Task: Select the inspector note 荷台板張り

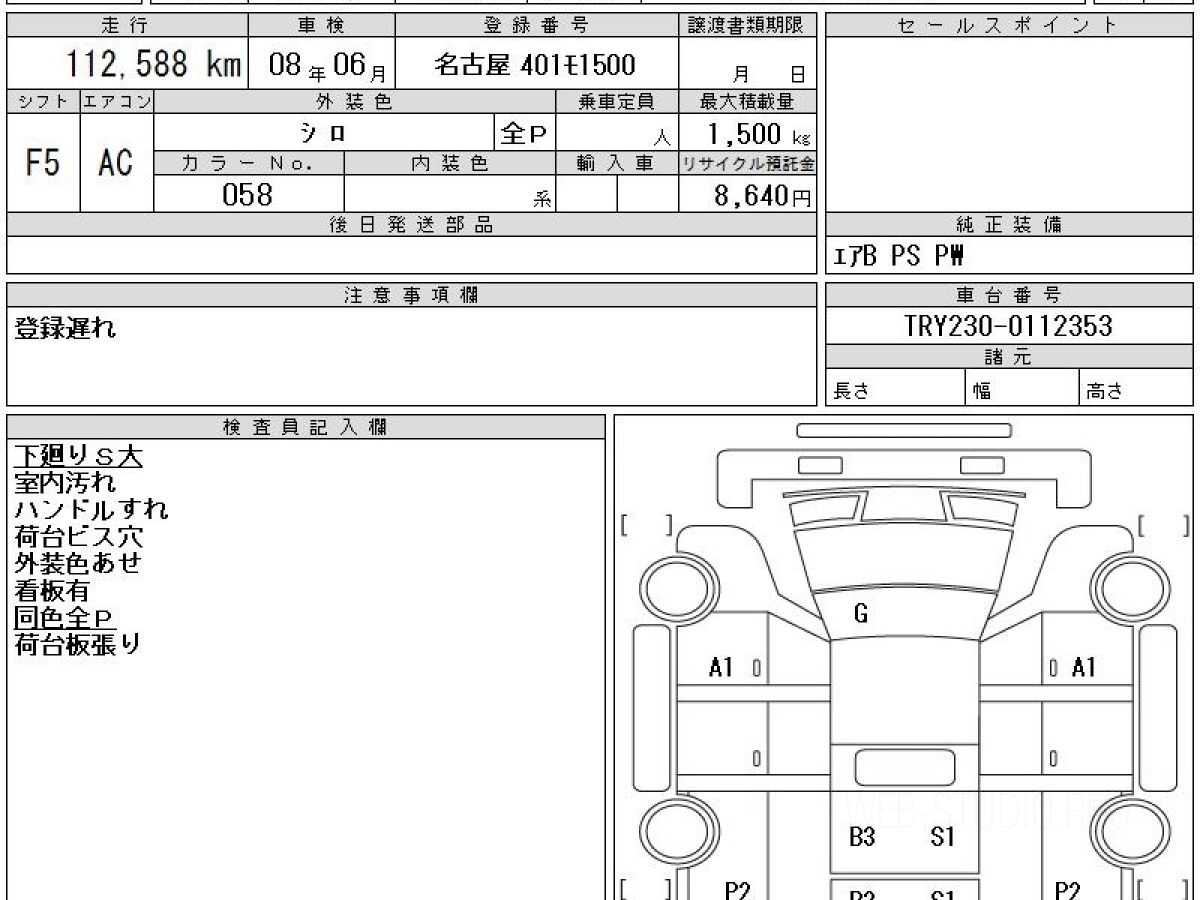Action: 78,645
